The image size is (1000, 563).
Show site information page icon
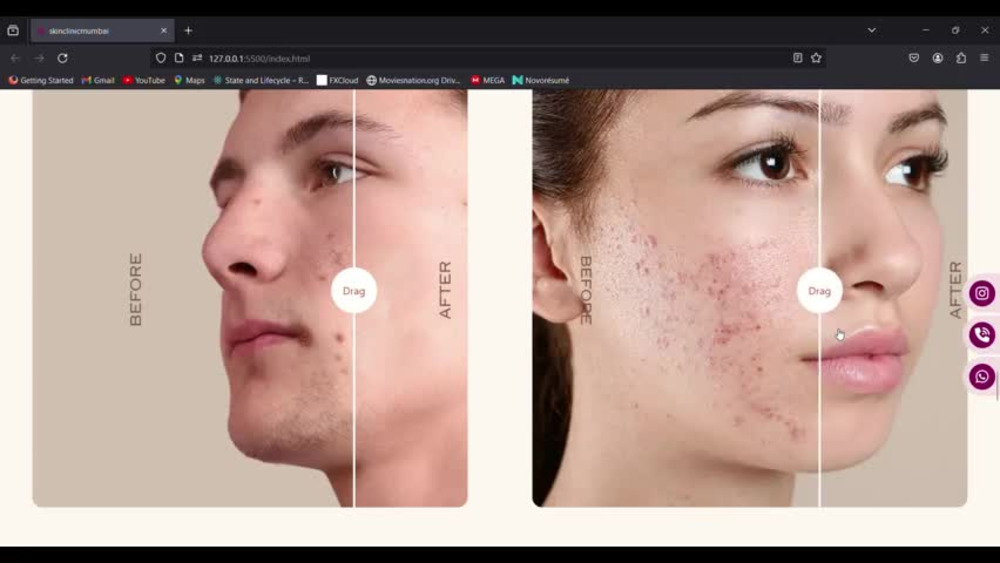pos(179,58)
